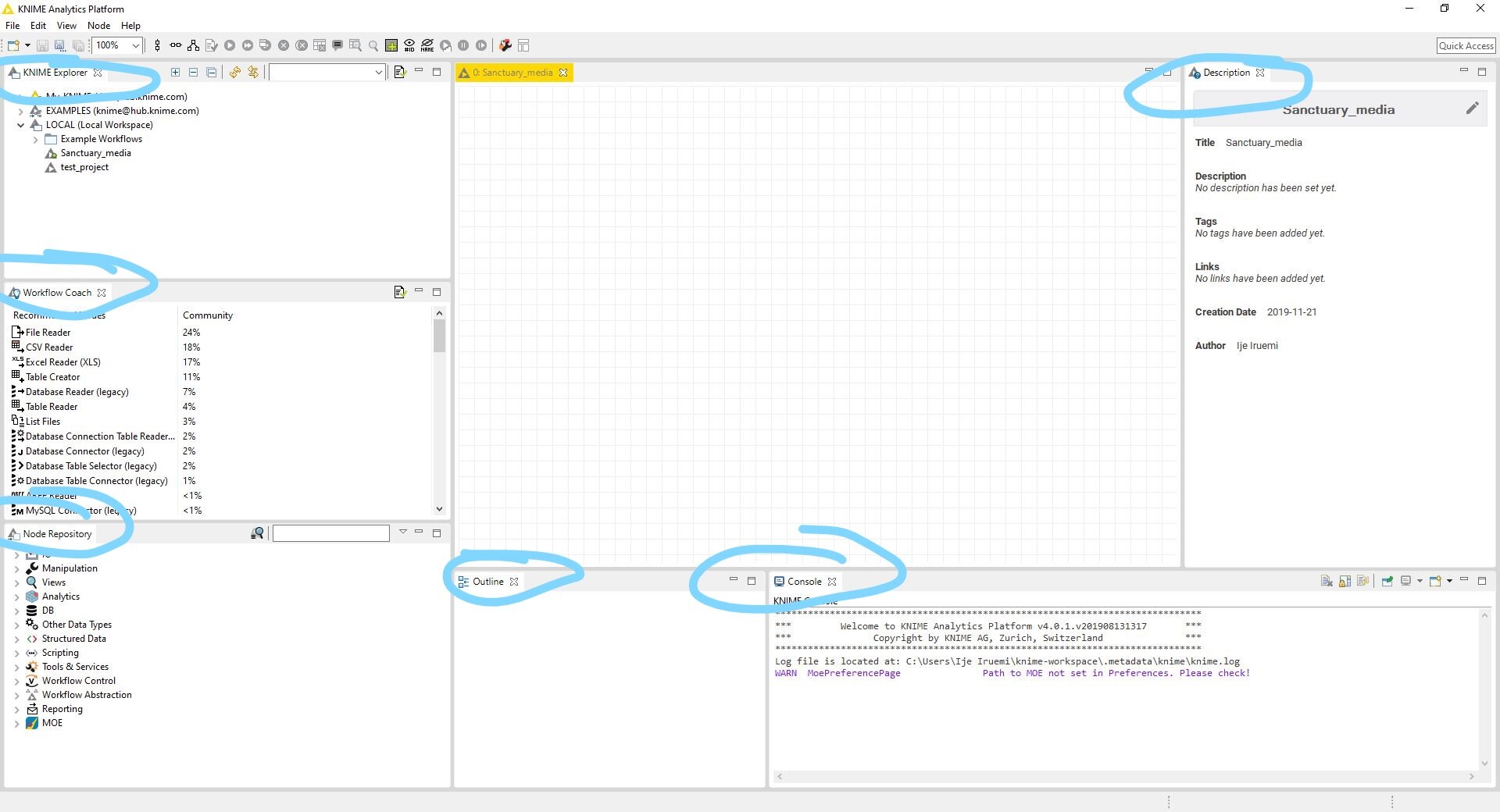
Task: Step loop execution icon
Action: tap(445, 45)
